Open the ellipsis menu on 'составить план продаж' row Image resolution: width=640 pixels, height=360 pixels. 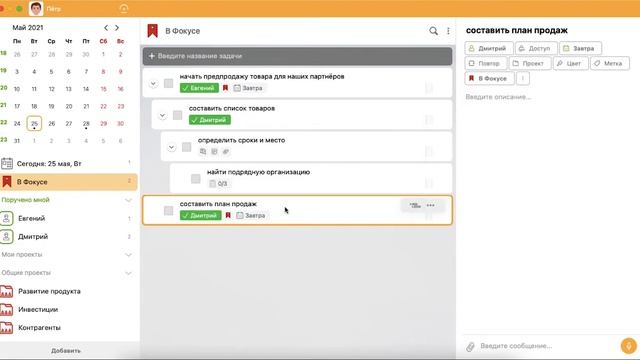pos(431,205)
